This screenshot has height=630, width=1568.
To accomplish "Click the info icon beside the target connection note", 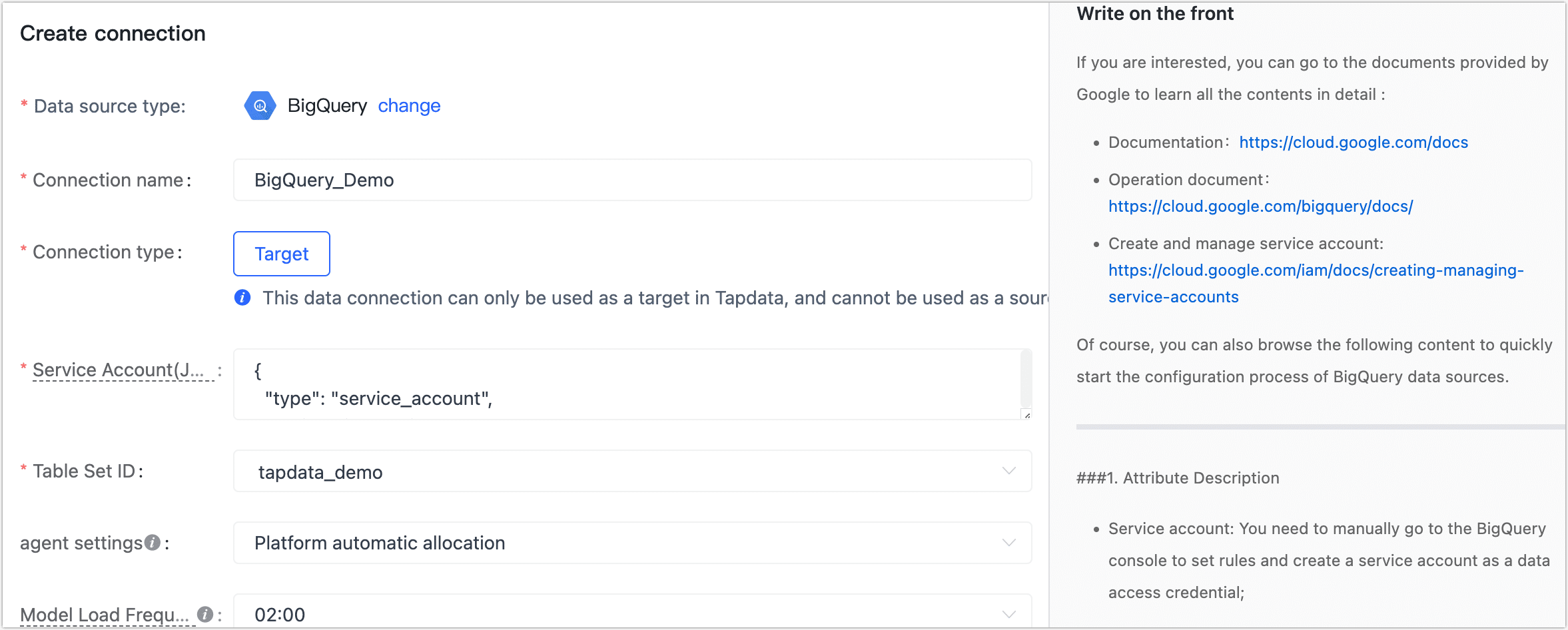I will coord(242,298).
